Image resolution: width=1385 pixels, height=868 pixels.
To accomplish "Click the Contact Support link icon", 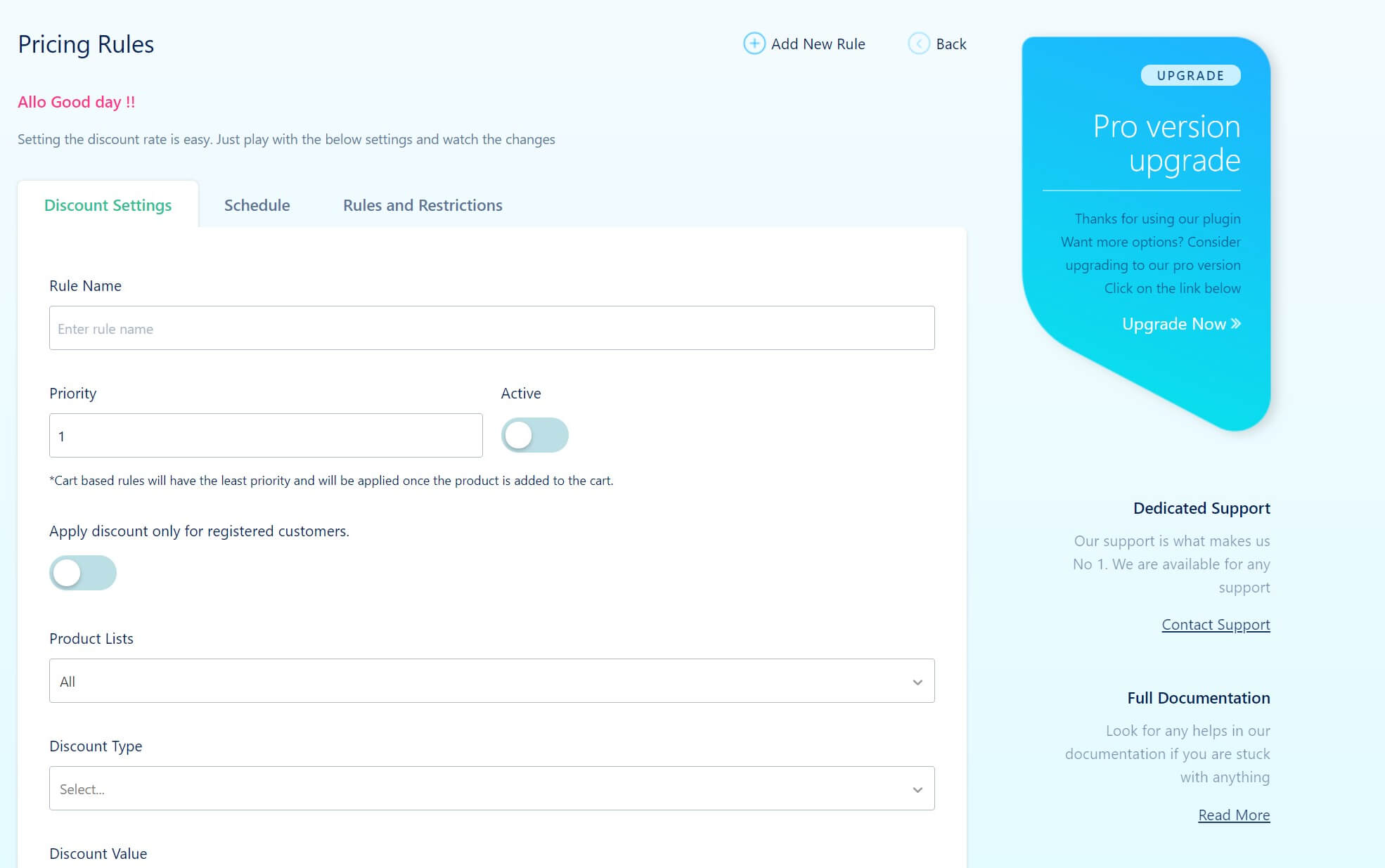I will click(x=1216, y=624).
